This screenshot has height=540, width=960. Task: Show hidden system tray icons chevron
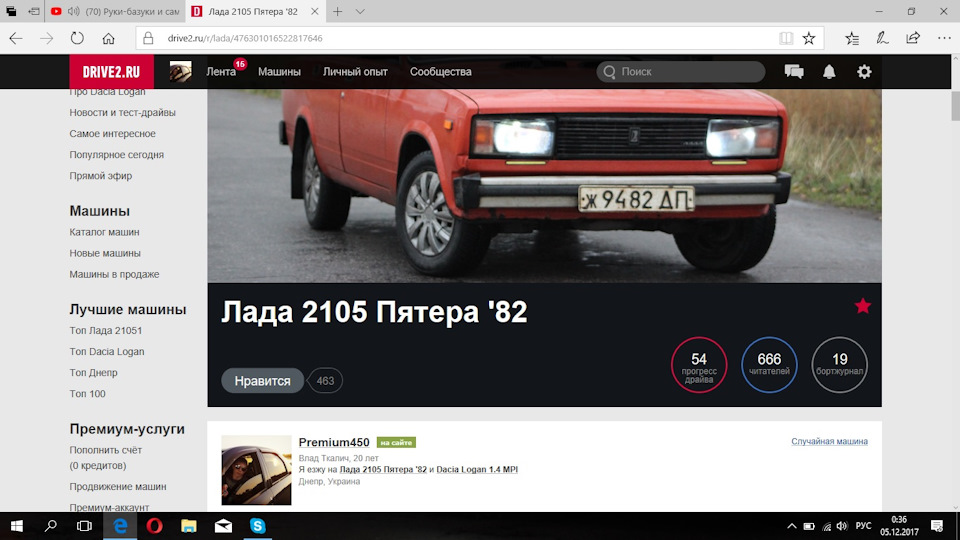coord(792,526)
